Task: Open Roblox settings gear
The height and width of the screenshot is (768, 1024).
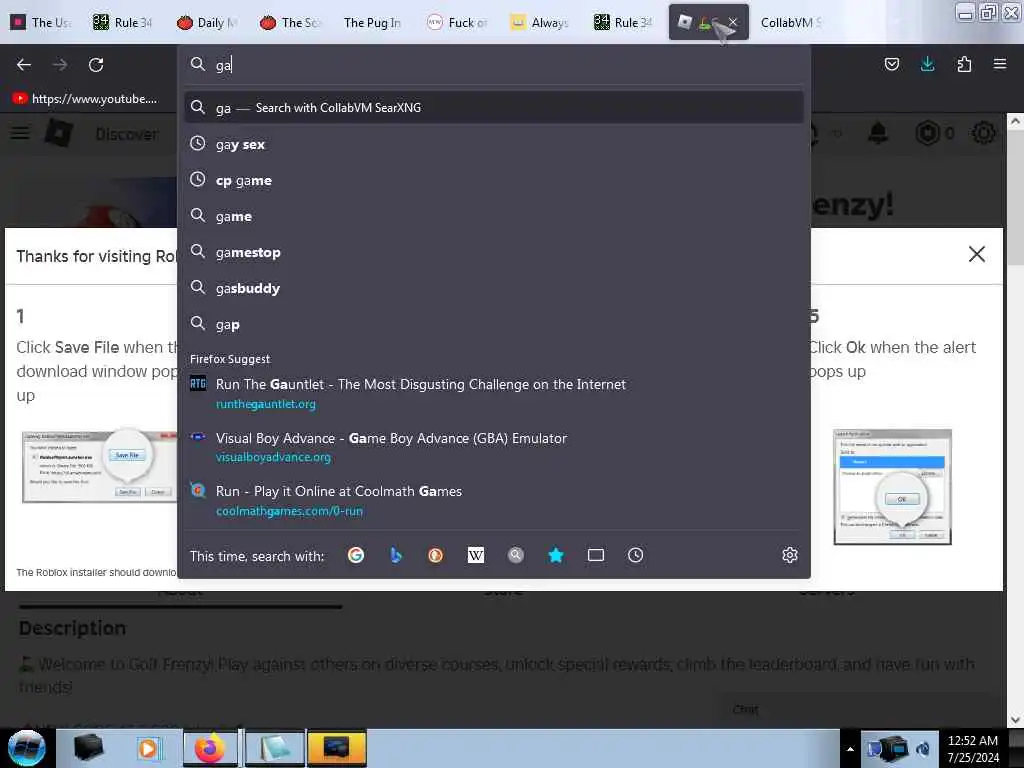Action: click(x=984, y=133)
